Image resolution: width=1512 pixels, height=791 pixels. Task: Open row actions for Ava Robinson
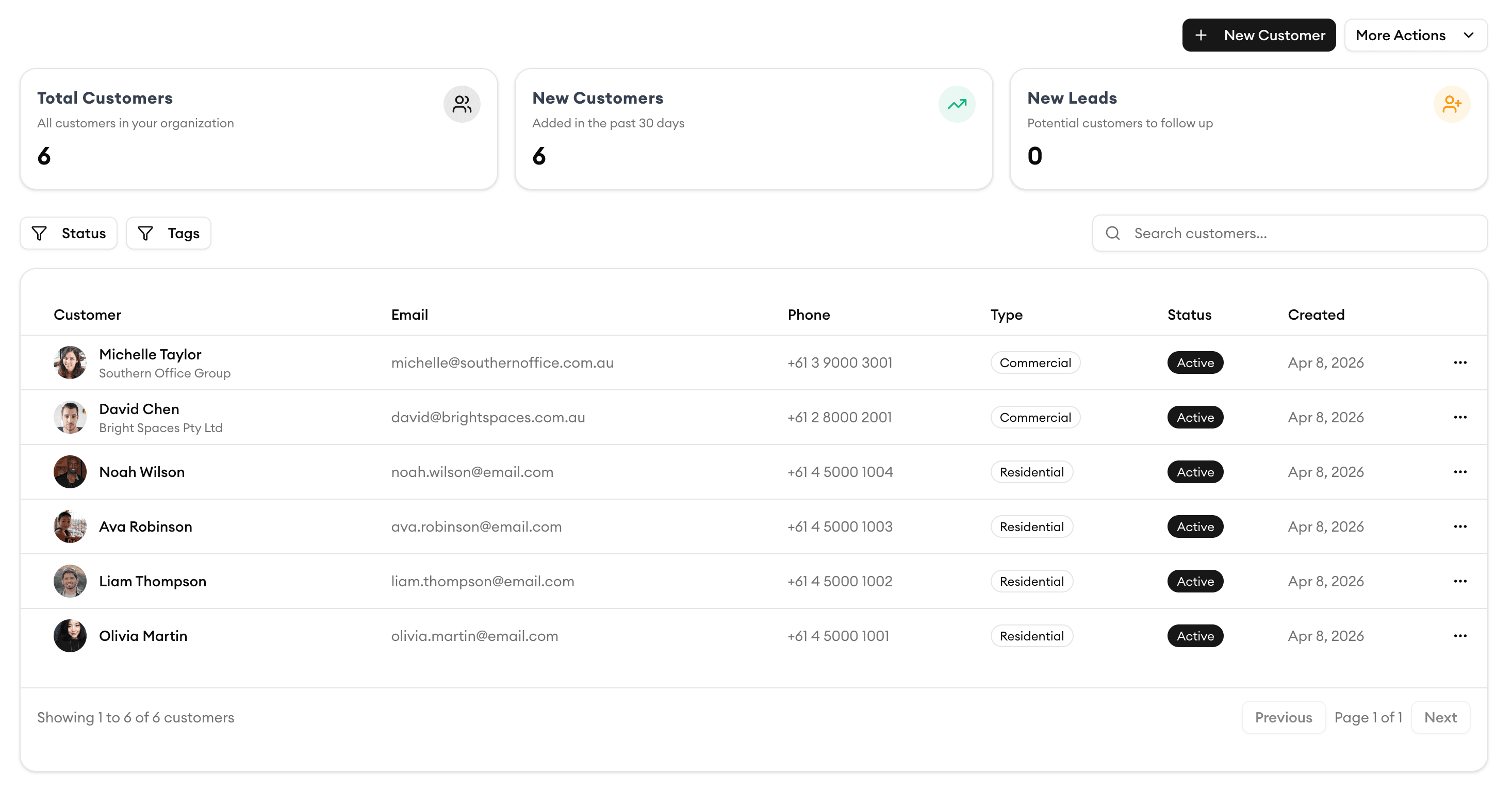pos(1460,526)
